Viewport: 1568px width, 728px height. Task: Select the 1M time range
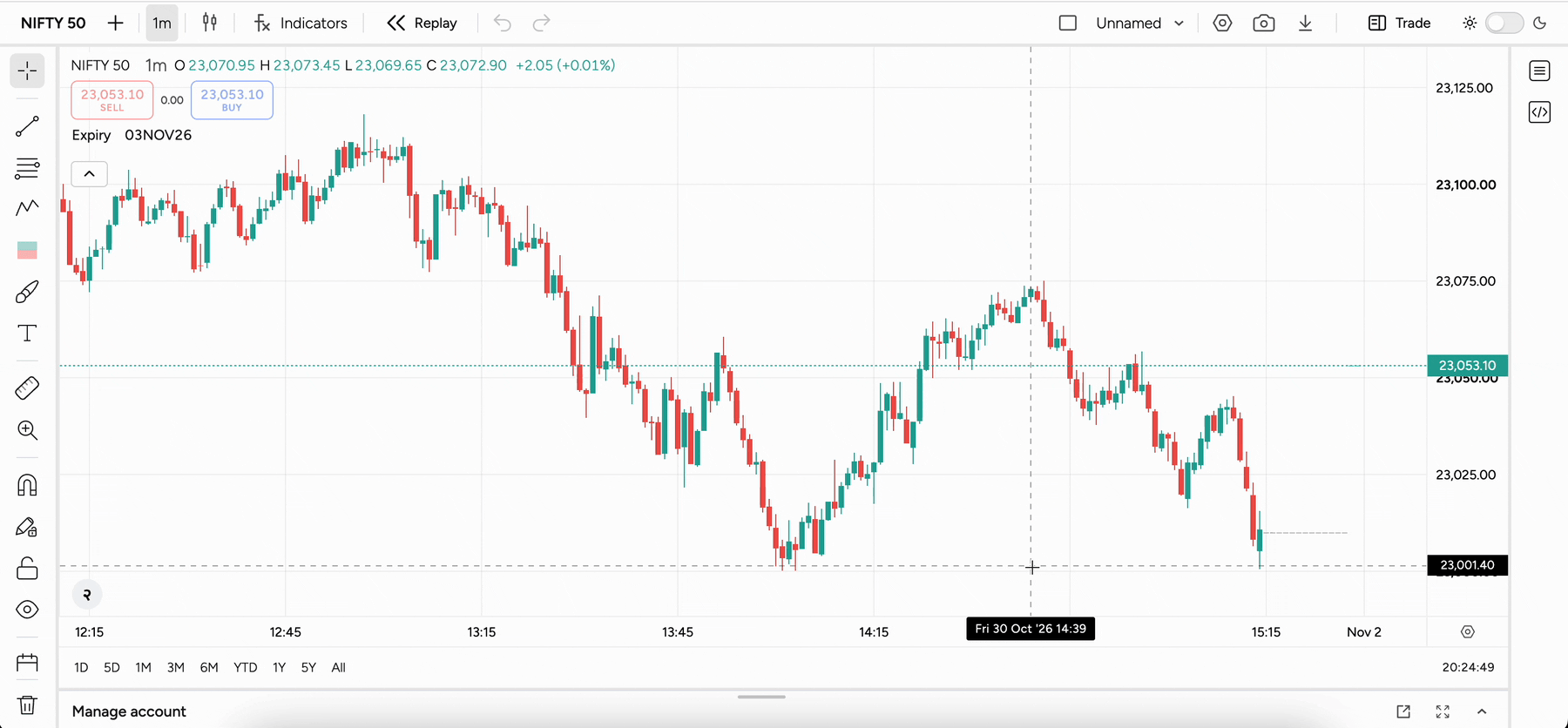143,668
